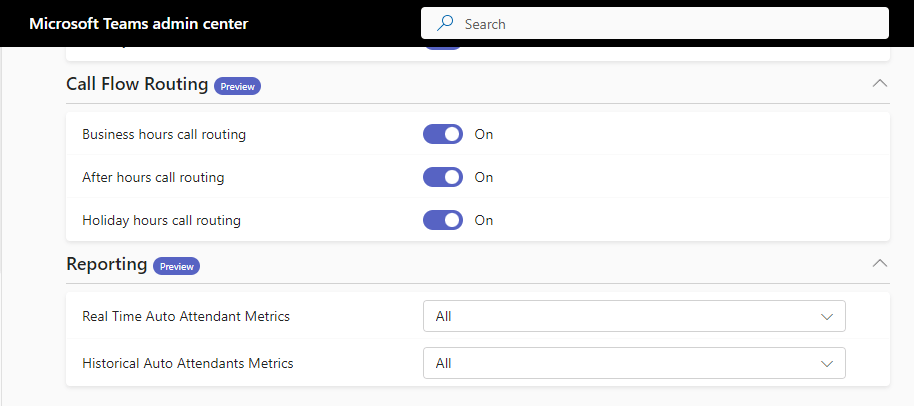The image size is (914, 406).
Task: Click the Reporting section heading
Action: pos(107,265)
